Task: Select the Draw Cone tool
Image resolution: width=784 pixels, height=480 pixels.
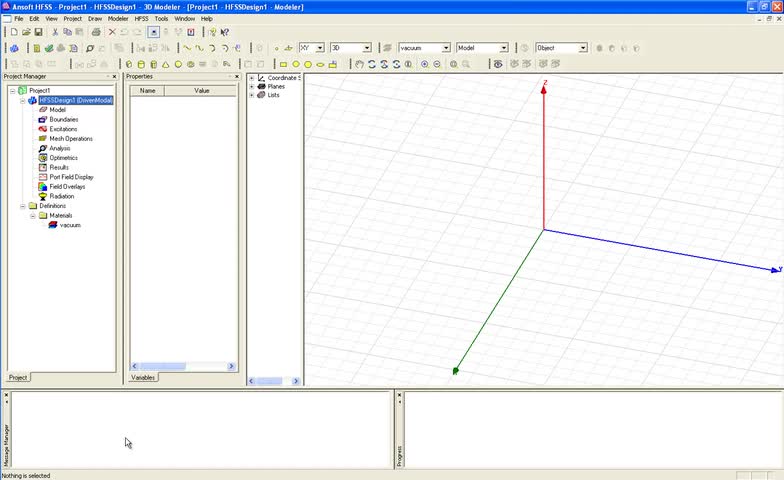Action: click(166, 64)
